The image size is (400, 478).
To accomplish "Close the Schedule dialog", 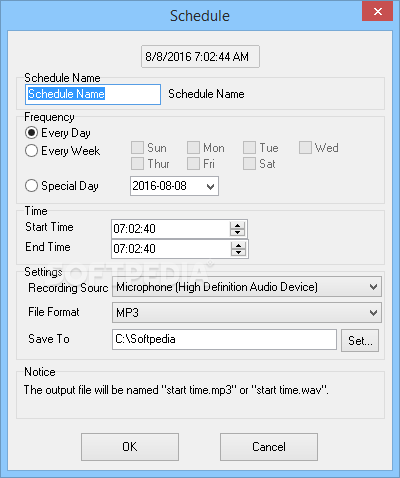I will click(377, 12).
